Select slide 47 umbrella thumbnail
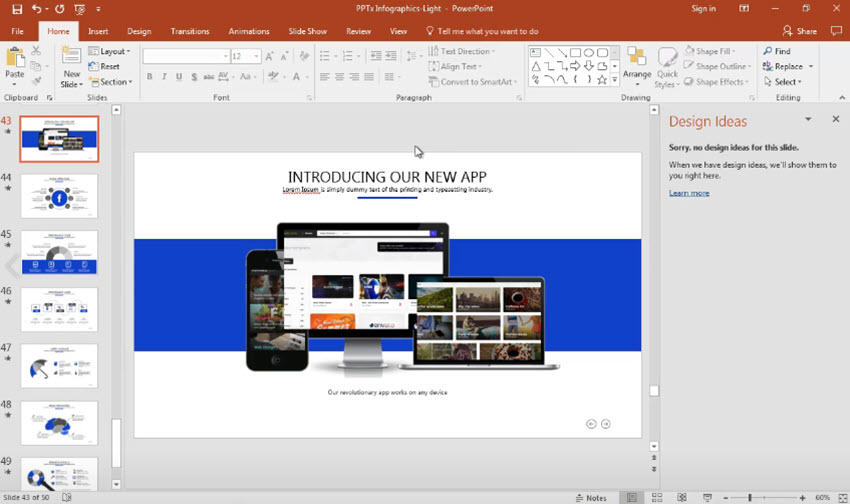The image size is (850, 504). click(x=59, y=366)
